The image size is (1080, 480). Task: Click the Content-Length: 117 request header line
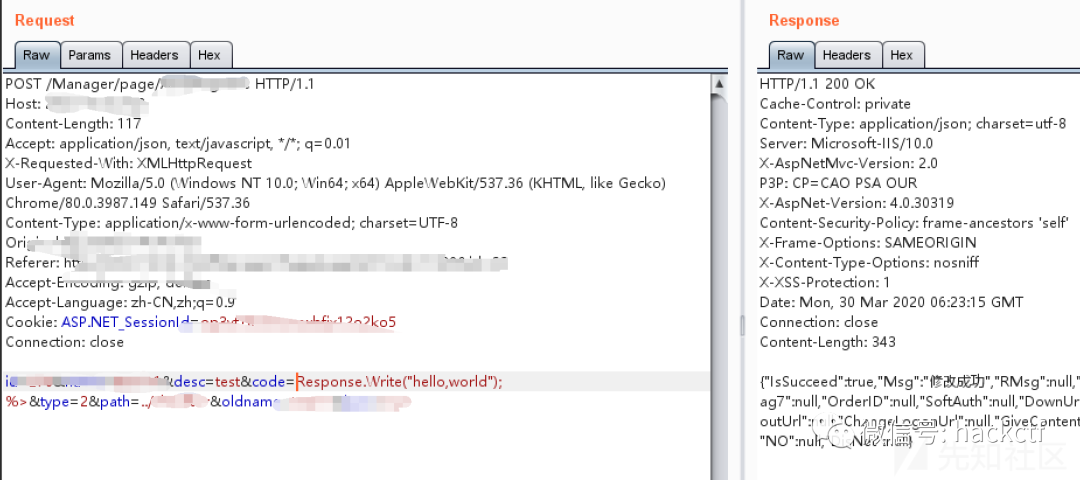73,123
